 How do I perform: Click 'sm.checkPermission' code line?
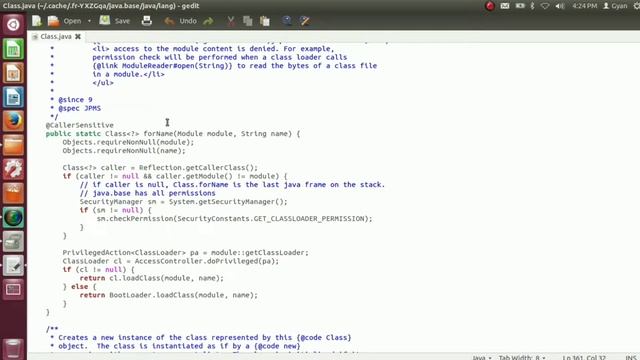tap(234, 219)
